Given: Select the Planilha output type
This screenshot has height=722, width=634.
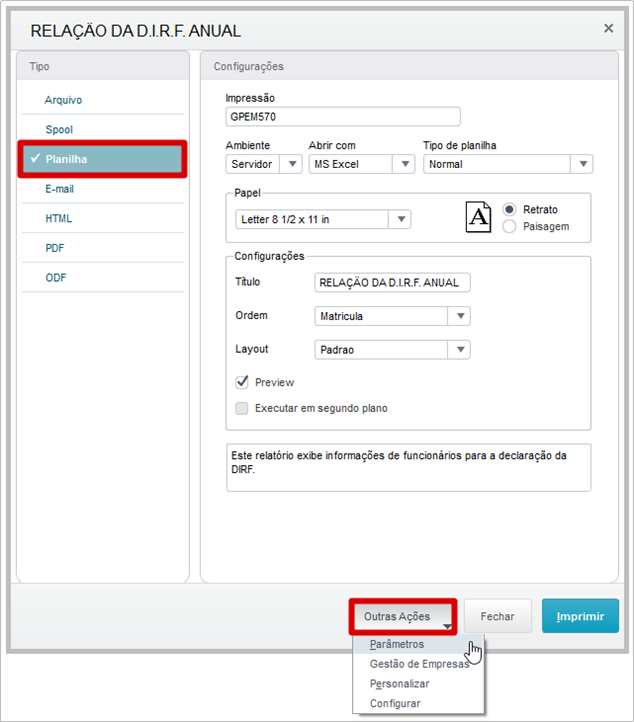Looking at the screenshot, I should tap(103, 159).
